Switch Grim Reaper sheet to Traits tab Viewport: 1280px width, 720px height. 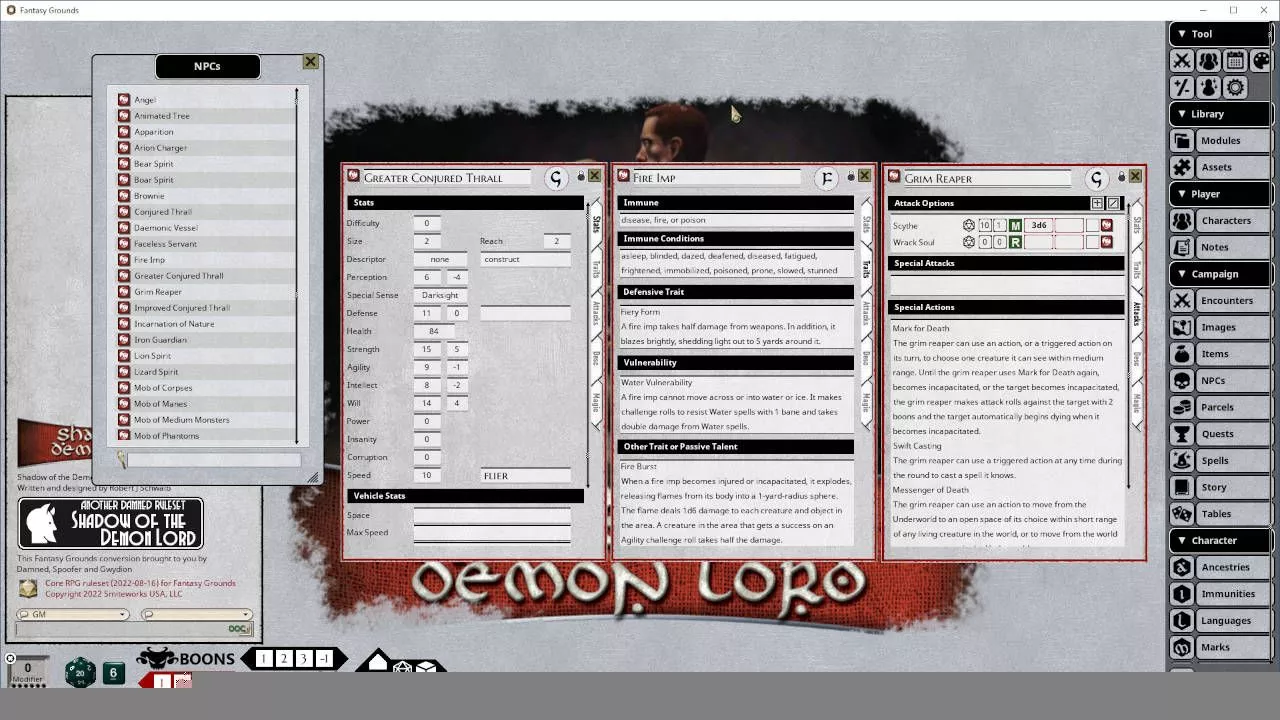(x=1137, y=269)
